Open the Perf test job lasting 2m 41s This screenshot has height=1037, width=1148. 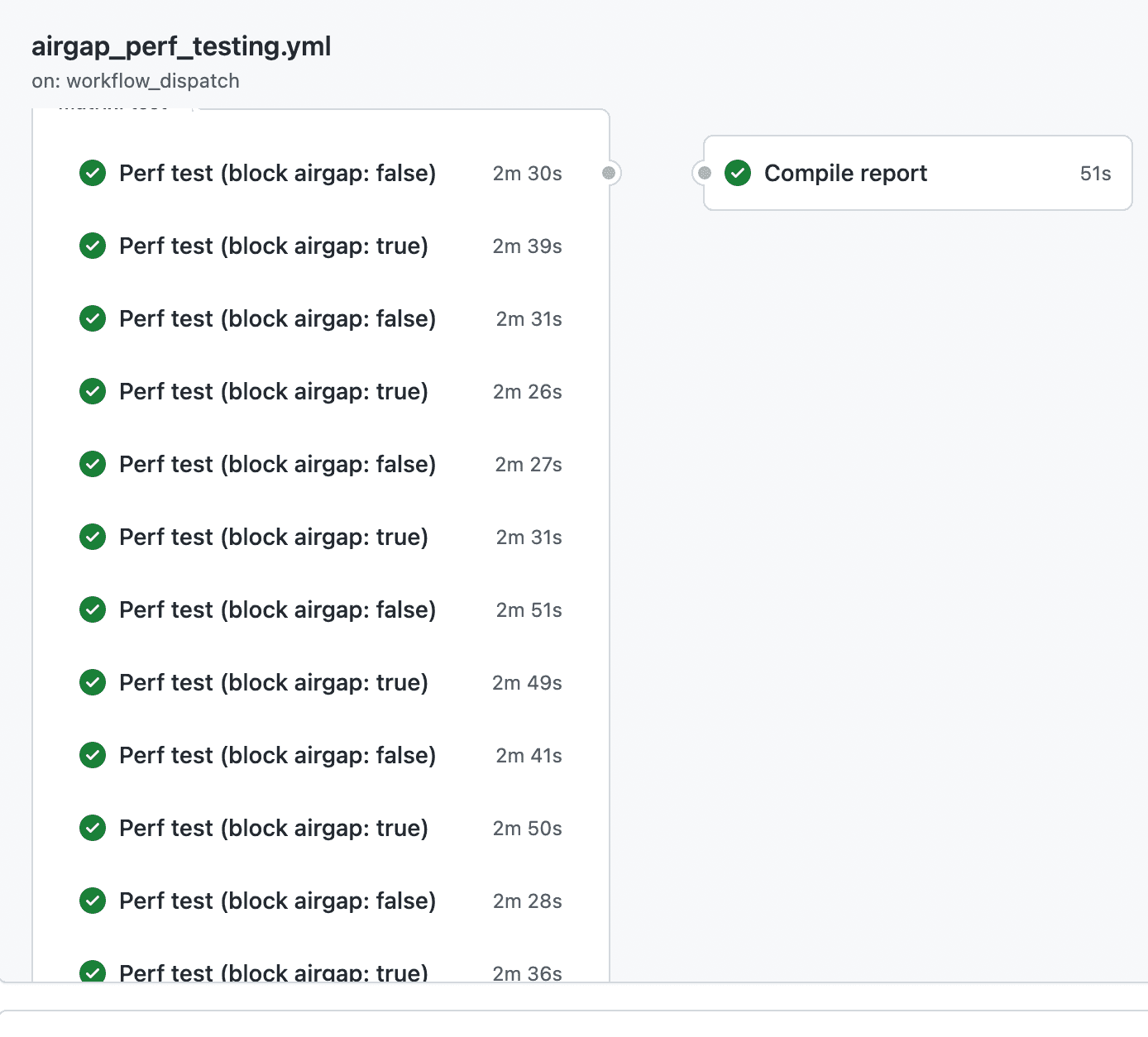click(x=279, y=755)
